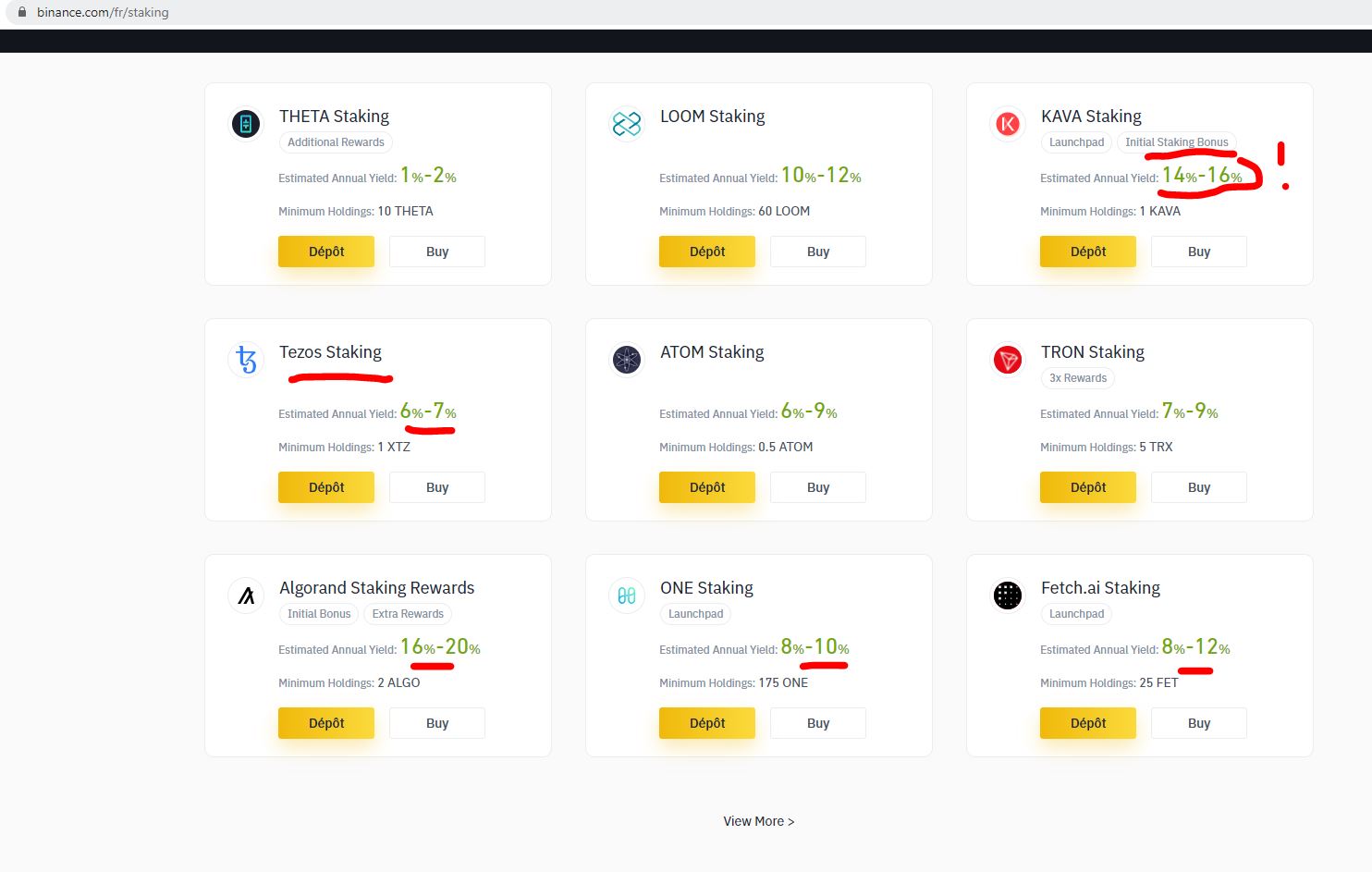Click Dépôt on KAVA Staking card
The width and height of the screenshot is (1372, 872).
click(1088, 252)
